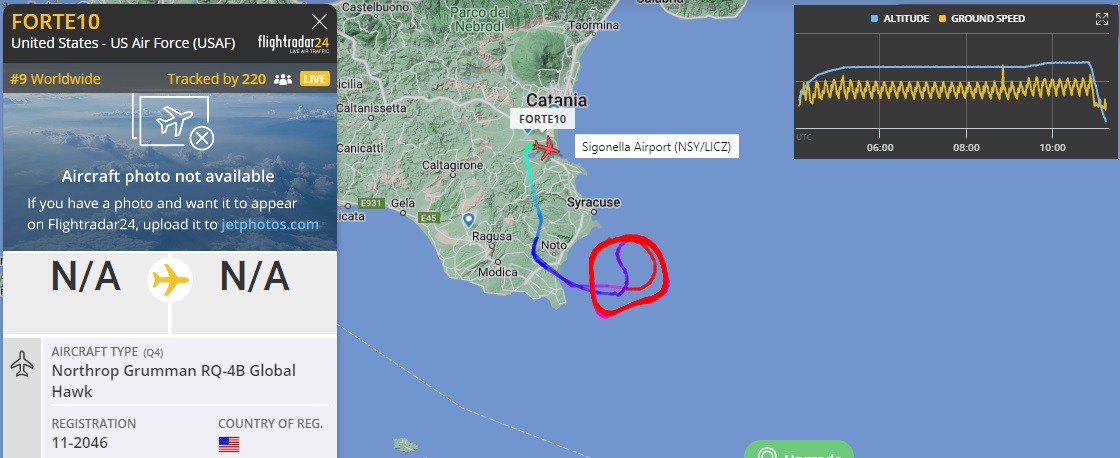Screen dimensions: 1120x458
Task: Click the Flightradar24 logo
Action: (294, 44)
